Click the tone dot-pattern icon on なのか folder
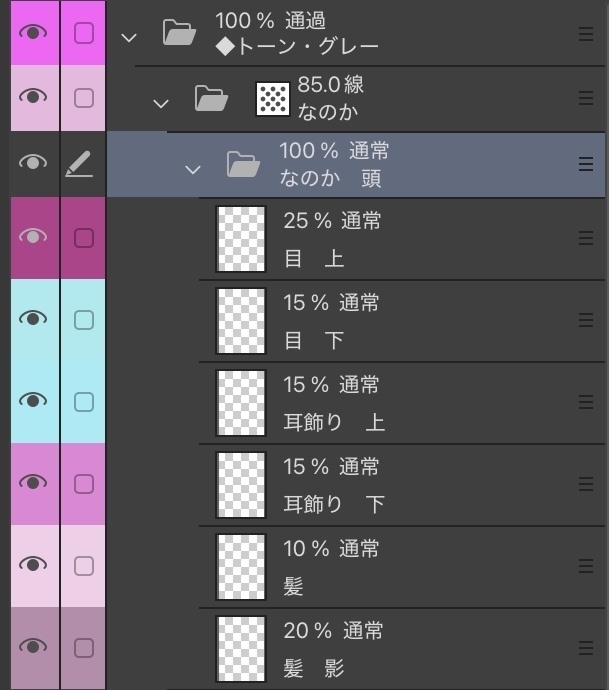609x690 pixels. (273, 98)
